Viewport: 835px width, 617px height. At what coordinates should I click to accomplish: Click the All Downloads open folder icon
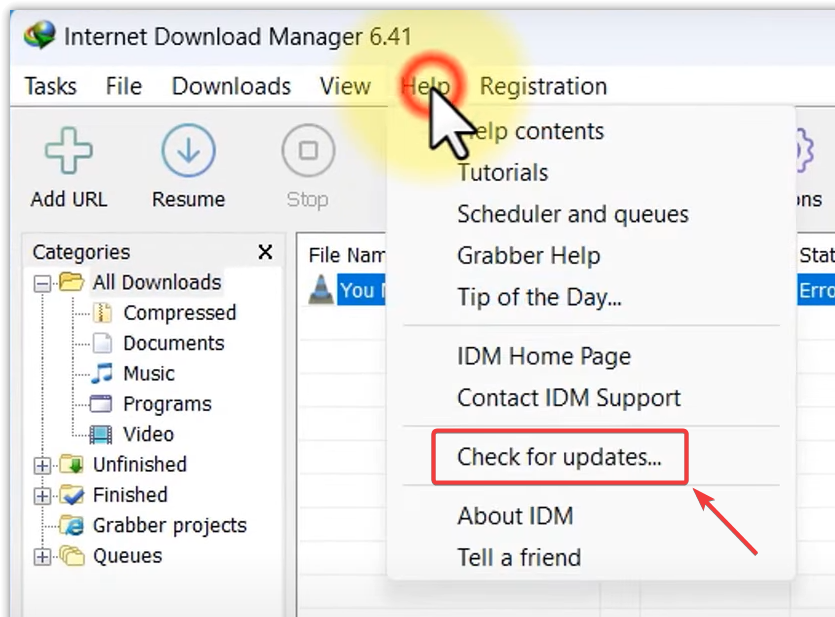pyautogui.click(x=71, y=282)
